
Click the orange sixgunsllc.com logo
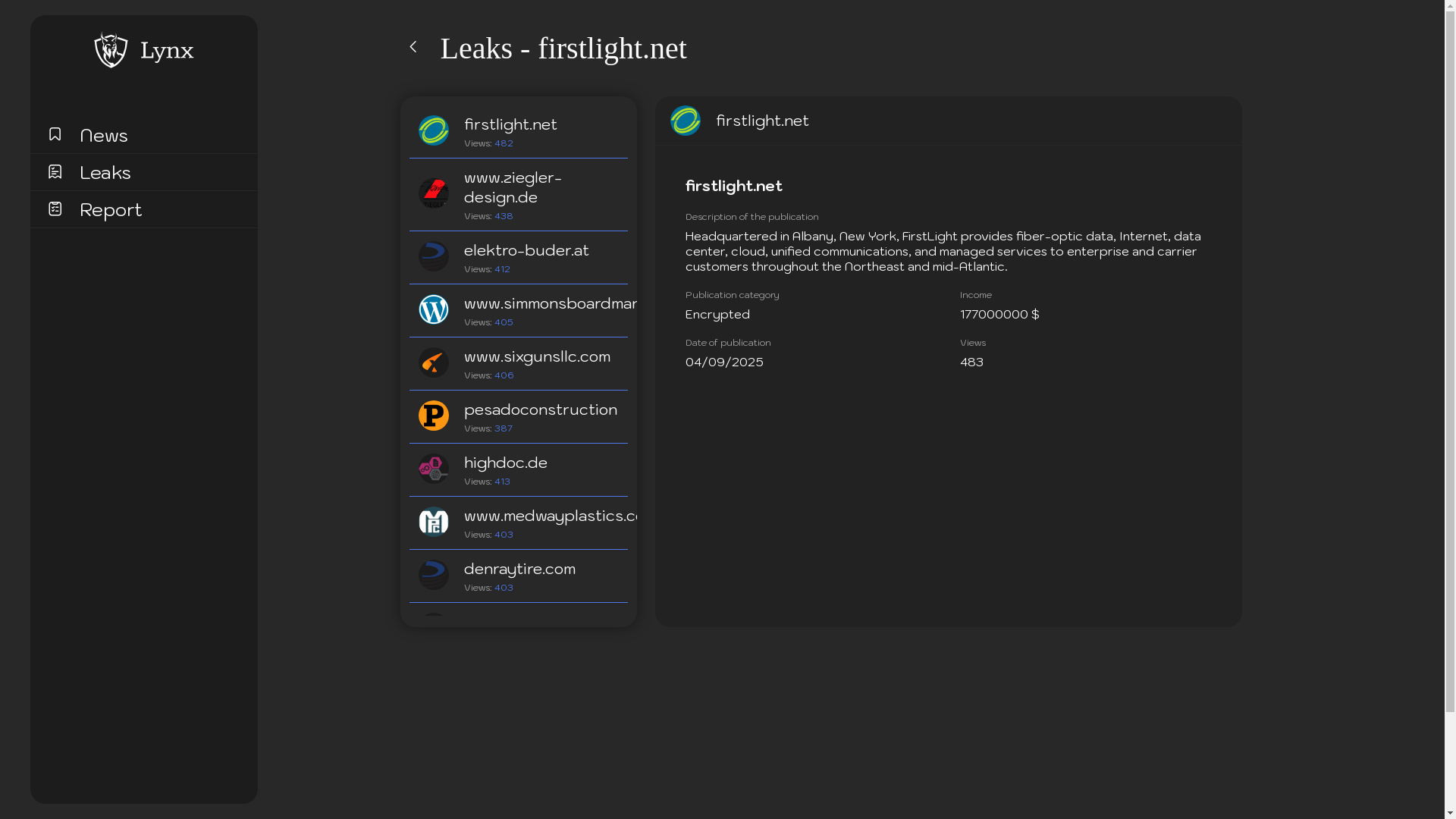pyautogui.click(x=434, y=362)
